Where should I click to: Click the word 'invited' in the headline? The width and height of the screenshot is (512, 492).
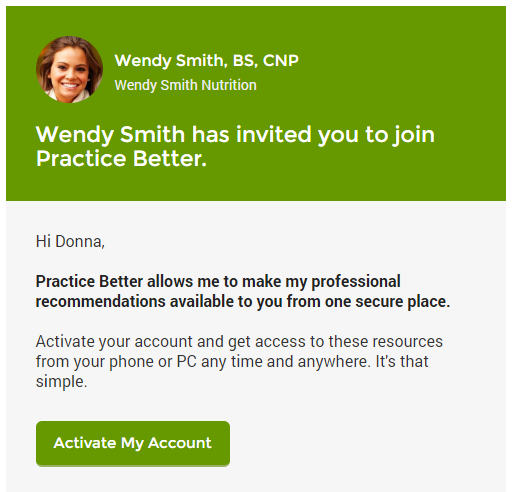pos(274,135)
